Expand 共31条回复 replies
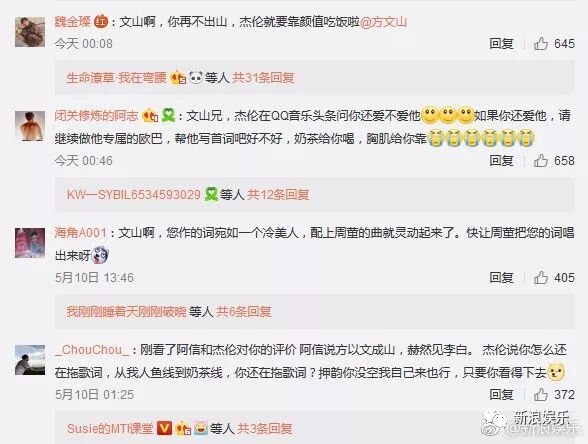 coord(263,78)
